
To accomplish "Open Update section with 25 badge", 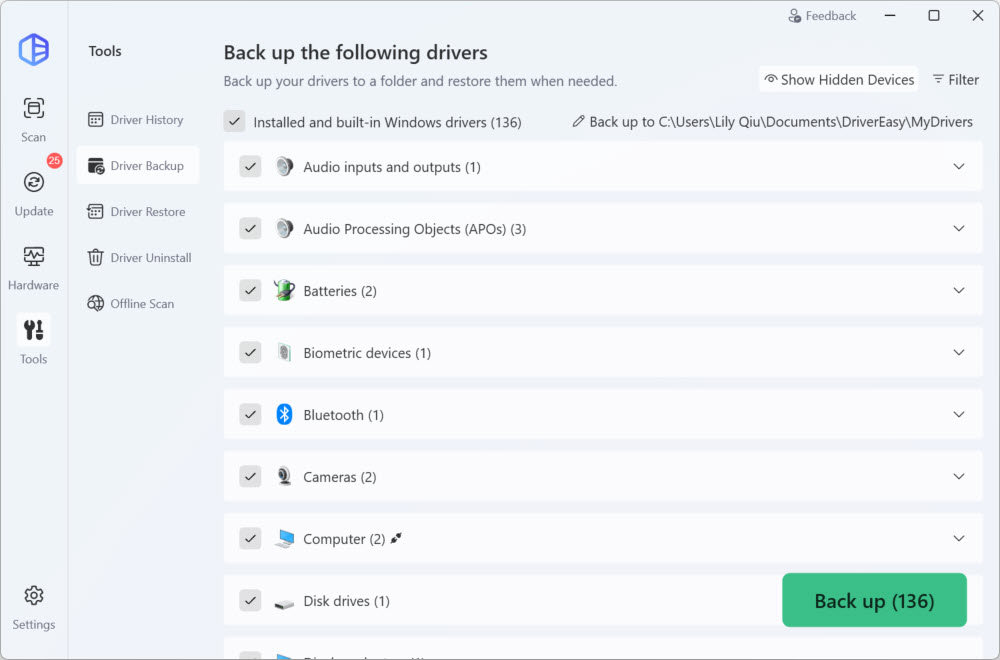I will coord(33,191).
